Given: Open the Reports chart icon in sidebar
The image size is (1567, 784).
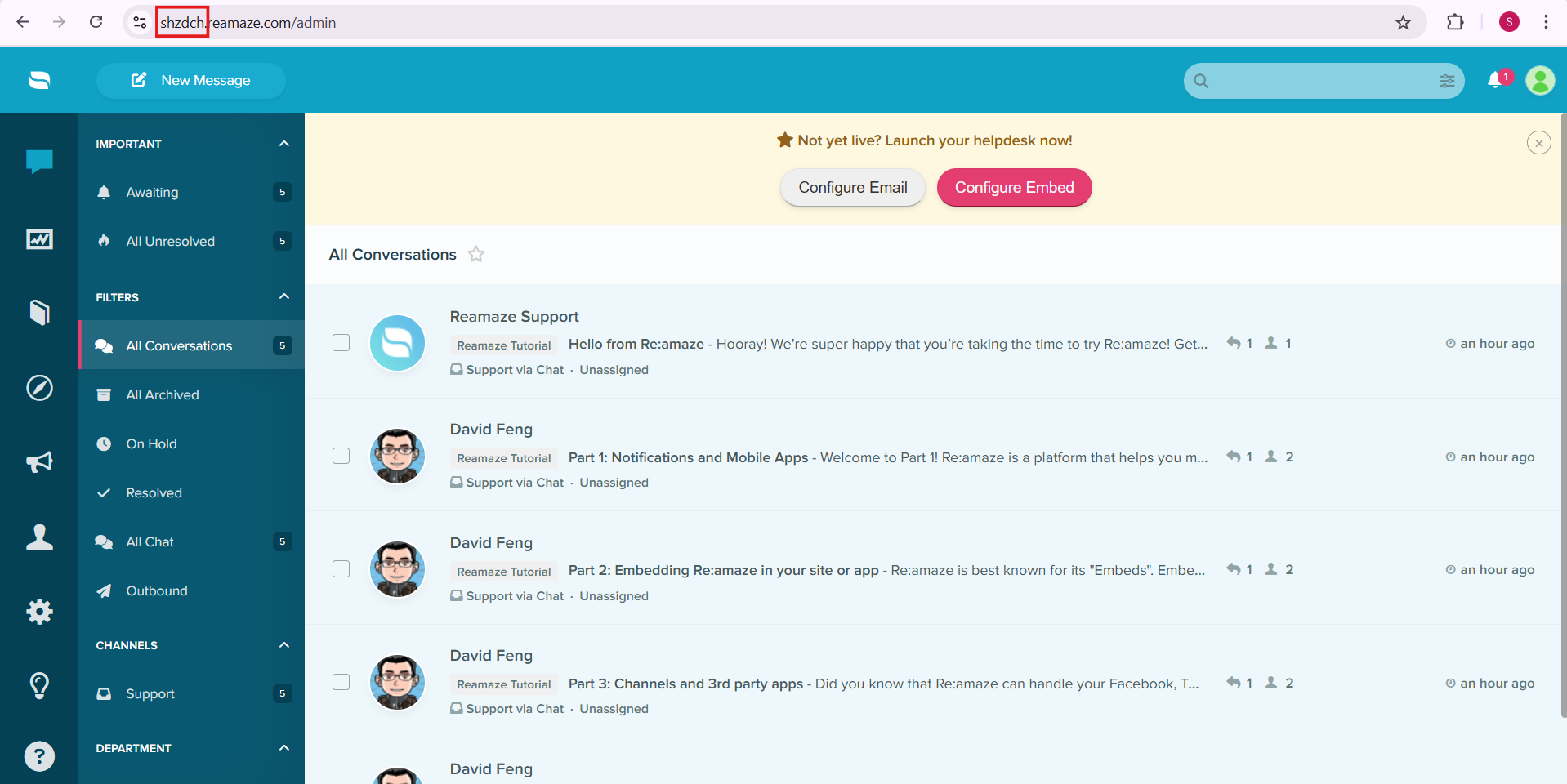Looking at the screenshot, I should pyautogui.click(x=39, y=239).
